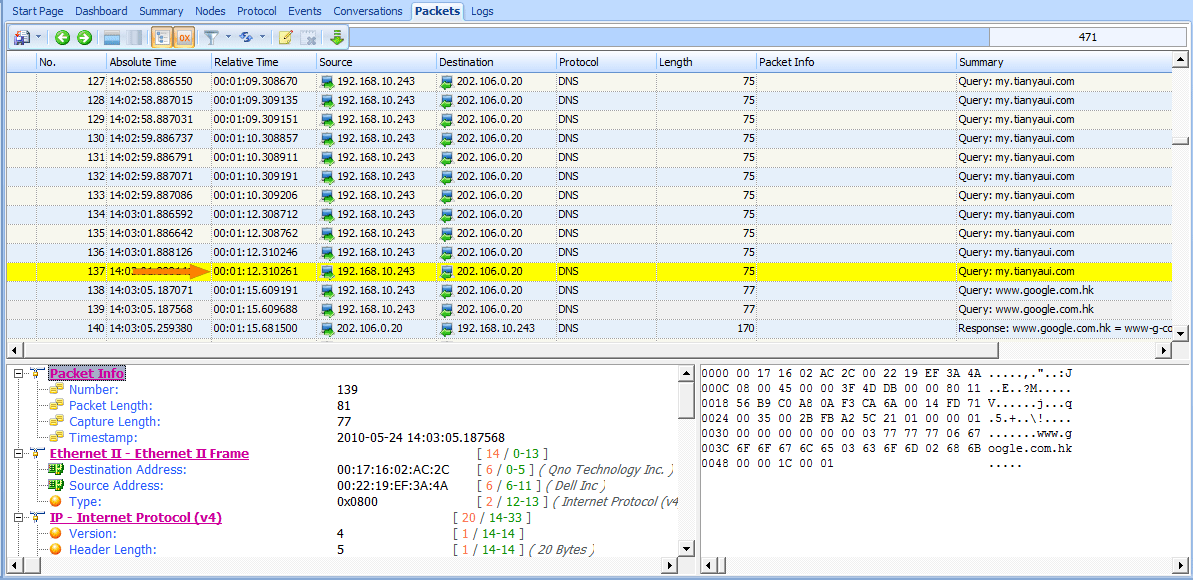The width and height of the screenshot is (1193, 580).
Task: Select the Header Length field
Action: point(113,550)
